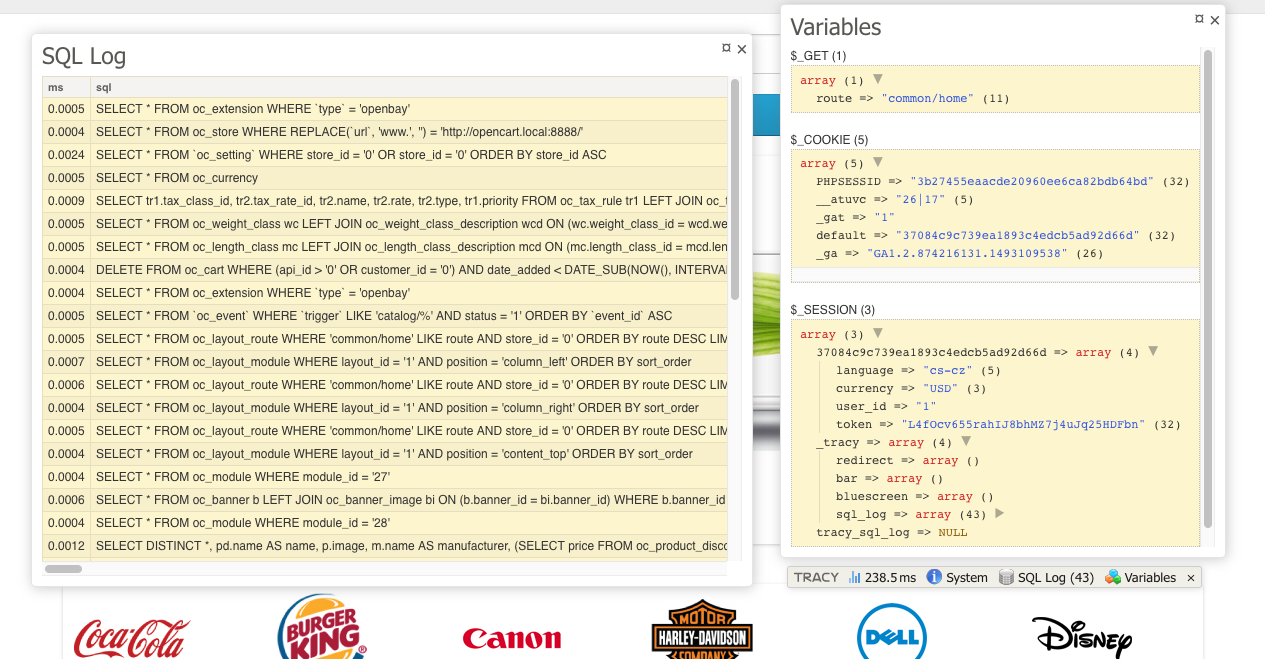Click the SQL Log horizontal scrollbar thumb
The image size is (1265, 659).
tap(64, 569)
